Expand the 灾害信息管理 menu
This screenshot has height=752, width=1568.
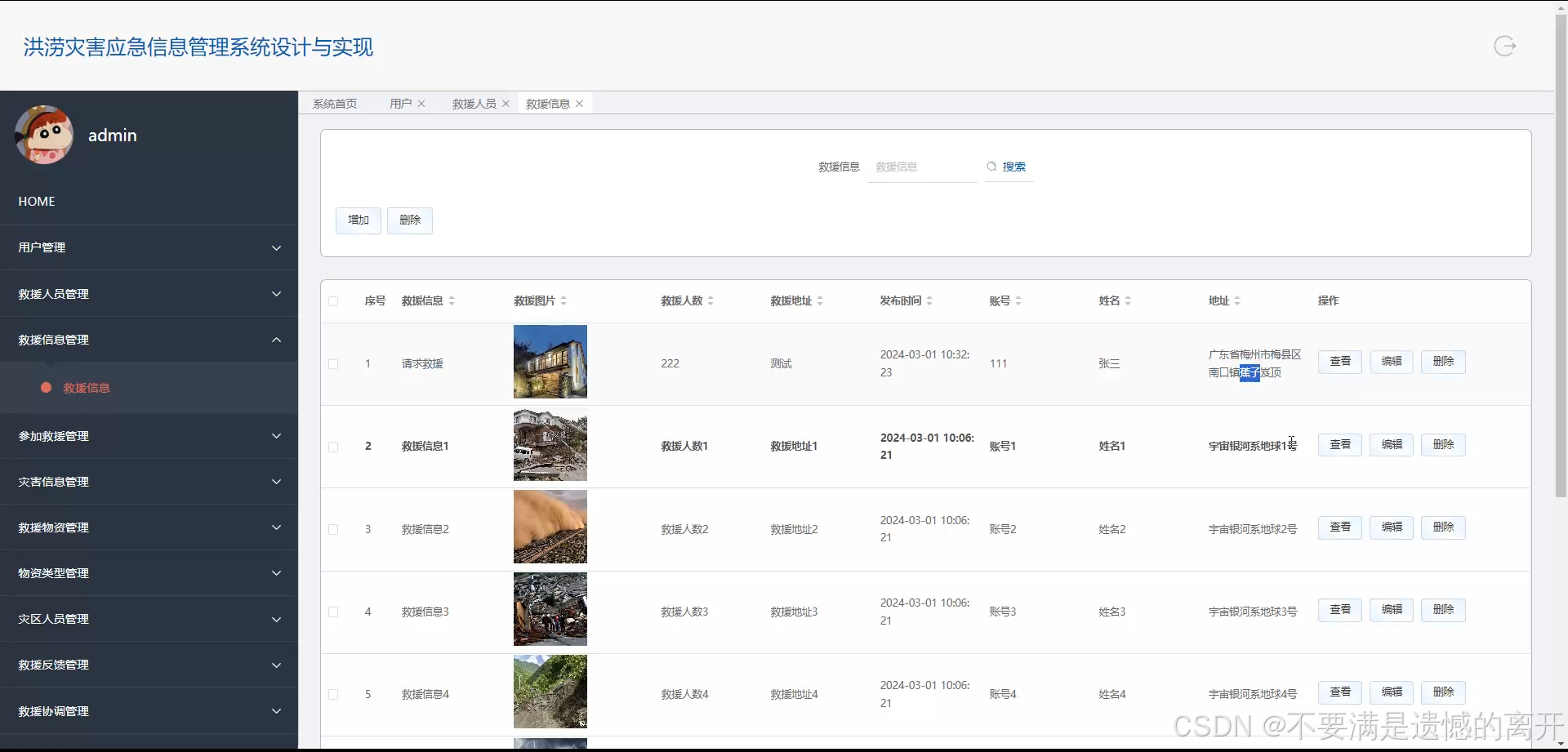tap(149, 482)
